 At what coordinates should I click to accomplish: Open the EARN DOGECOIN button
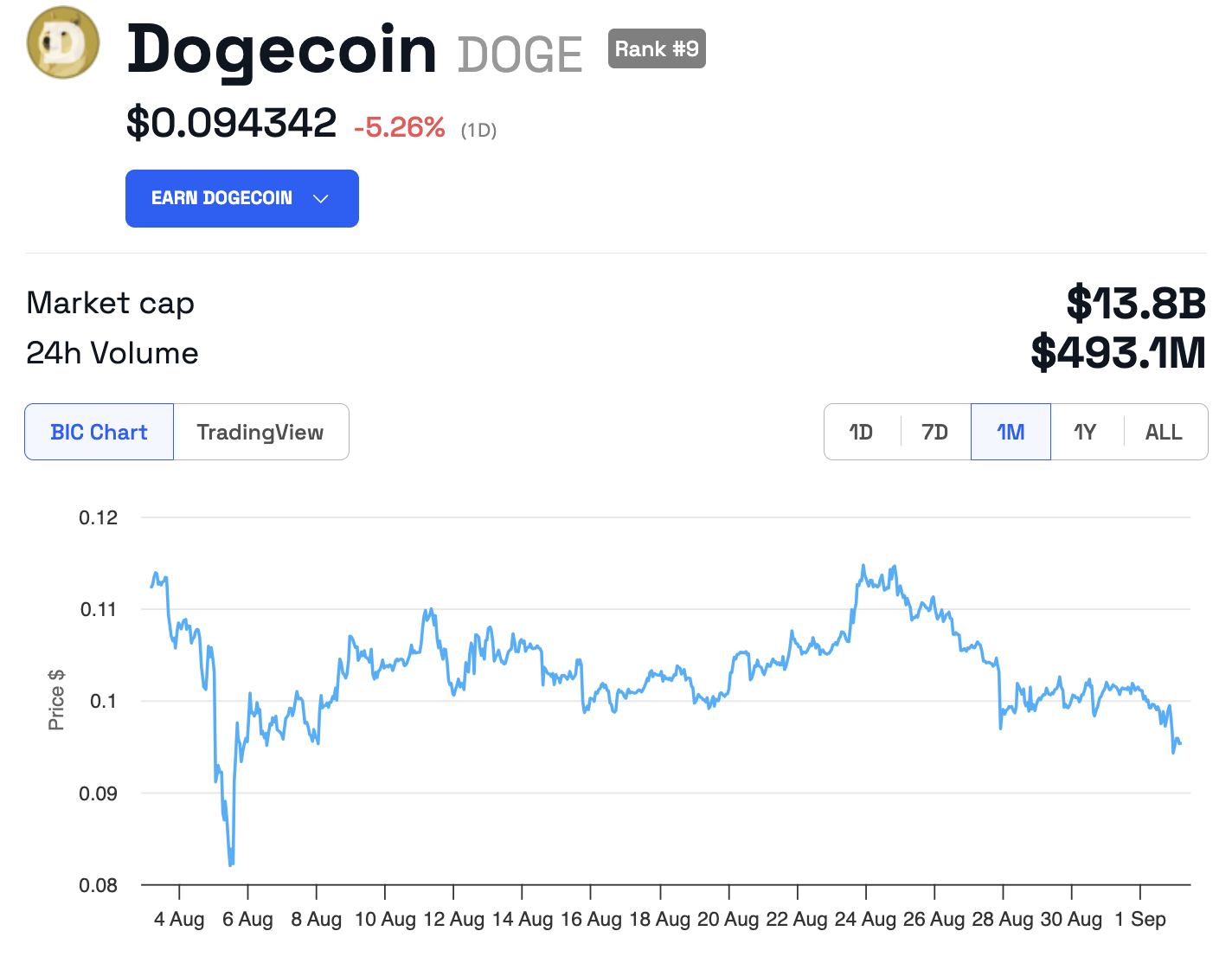coord(242,198)
